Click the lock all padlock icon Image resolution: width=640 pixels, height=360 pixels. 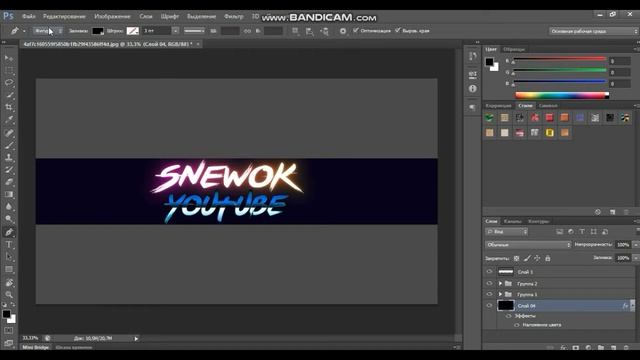[x=548, y=258]
